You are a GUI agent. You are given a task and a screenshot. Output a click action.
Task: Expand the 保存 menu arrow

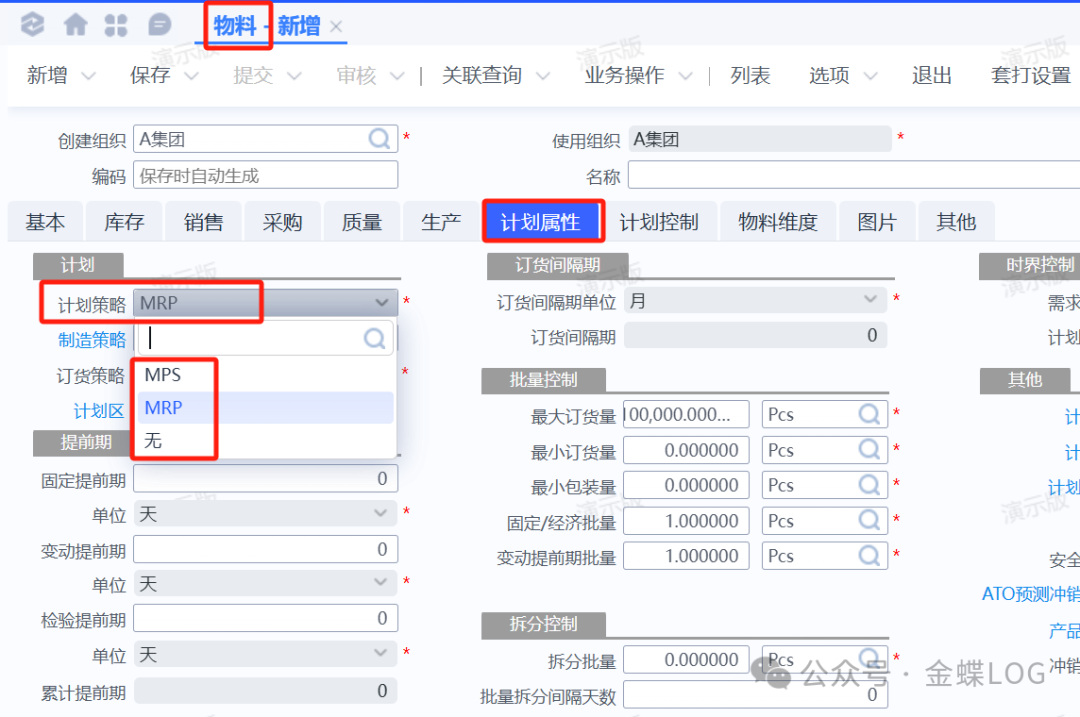click(x=193, y=76)
